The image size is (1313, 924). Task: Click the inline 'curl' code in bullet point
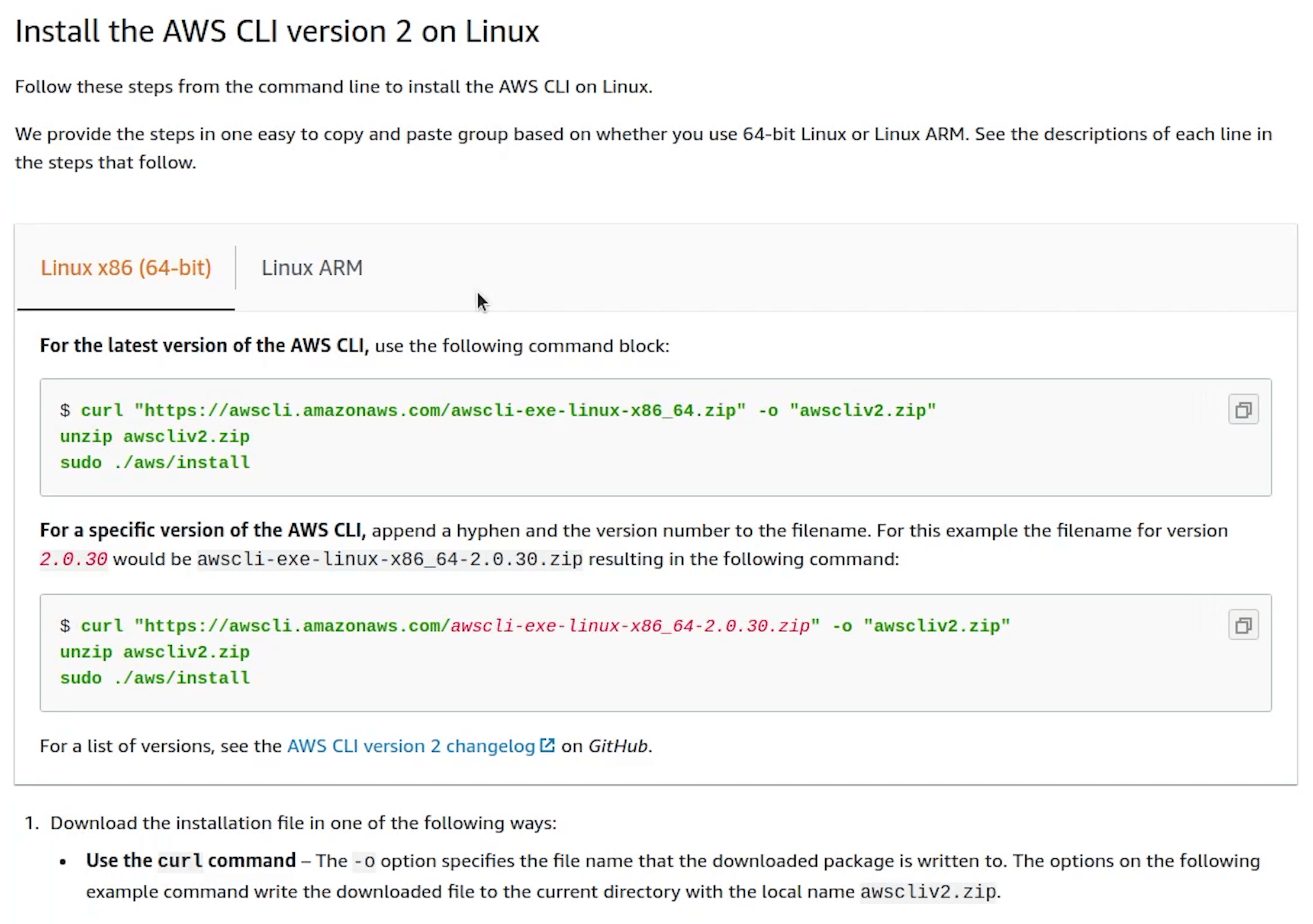pyautogui.click(x=180, y=861)
